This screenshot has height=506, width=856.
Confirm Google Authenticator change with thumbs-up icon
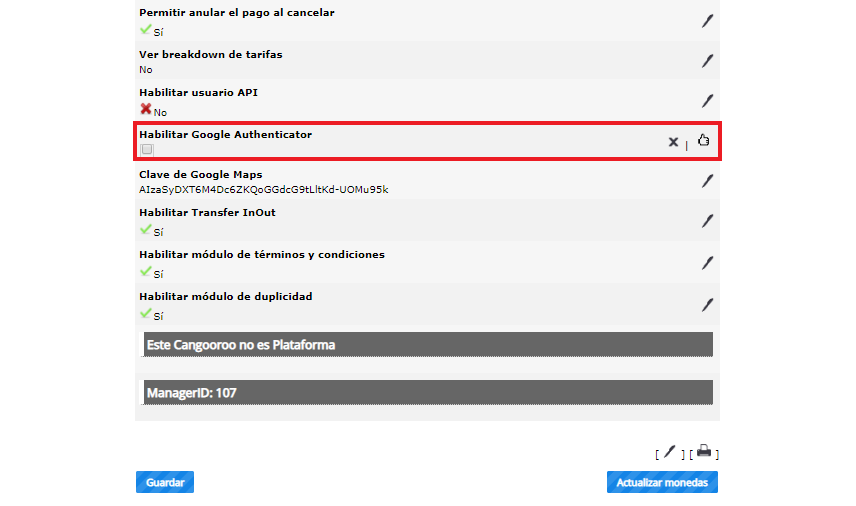tap(703, 140)
